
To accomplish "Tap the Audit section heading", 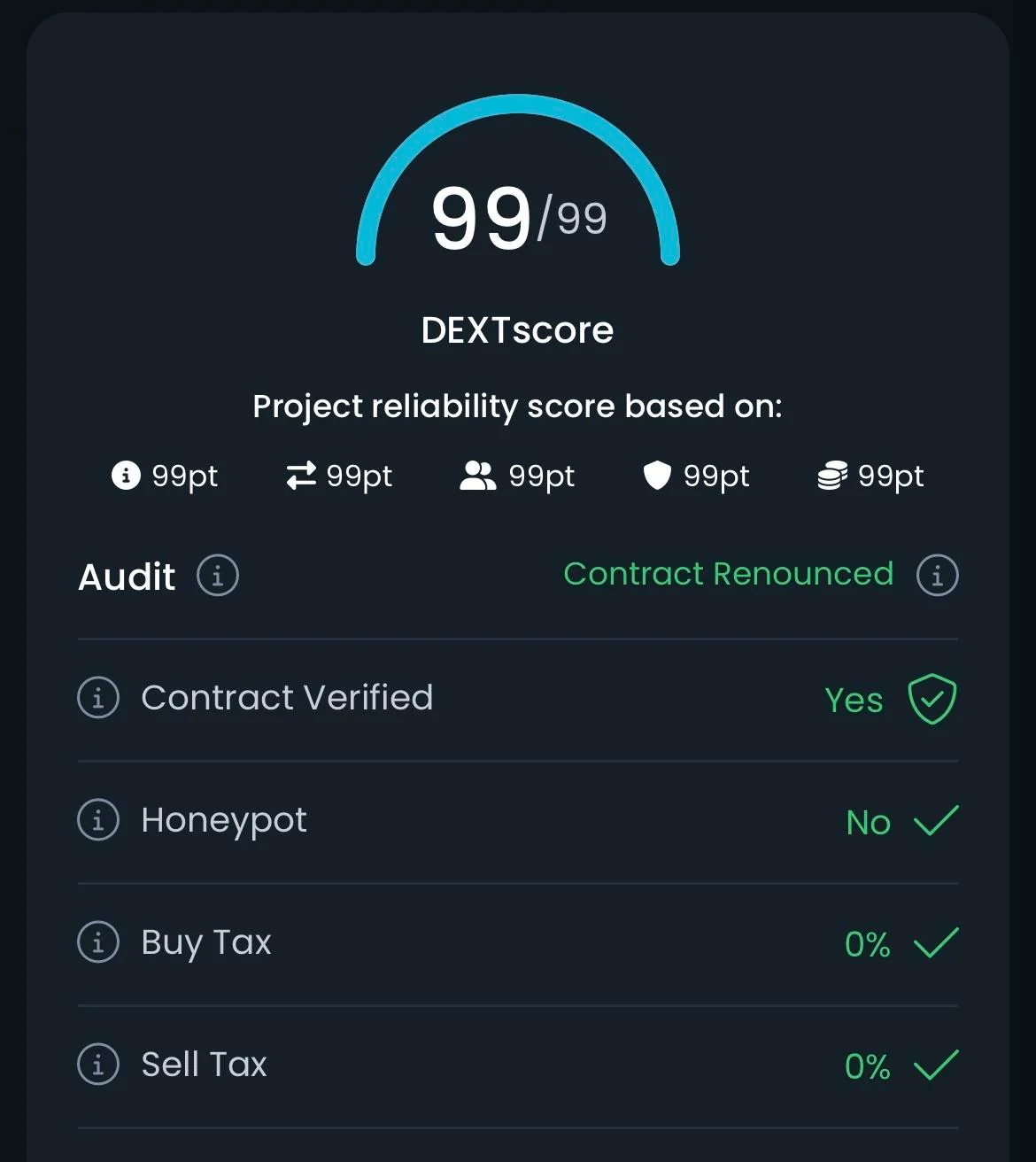I will tap(127, 577).
